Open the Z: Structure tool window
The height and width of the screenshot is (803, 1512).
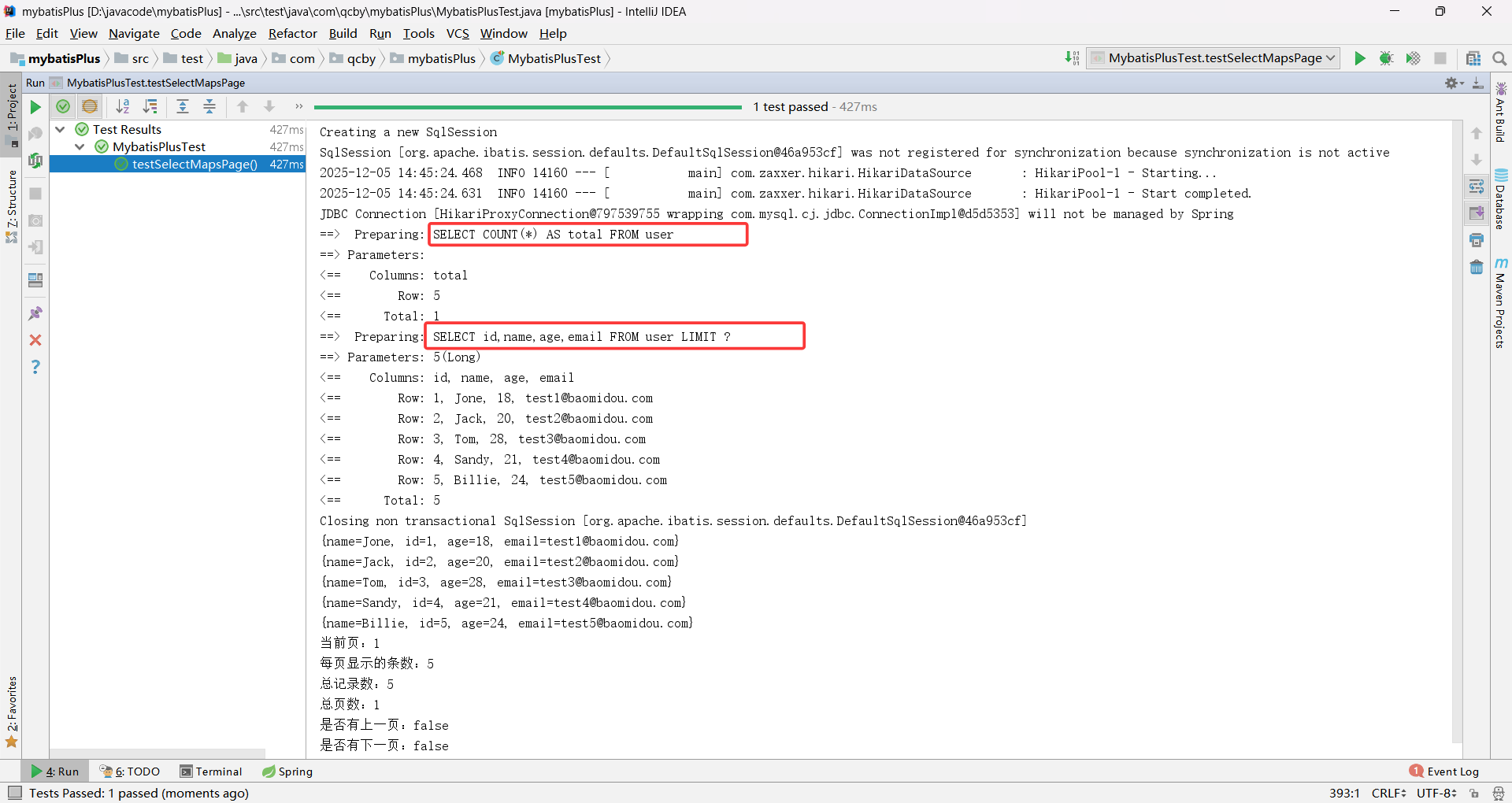coord(11,206)
